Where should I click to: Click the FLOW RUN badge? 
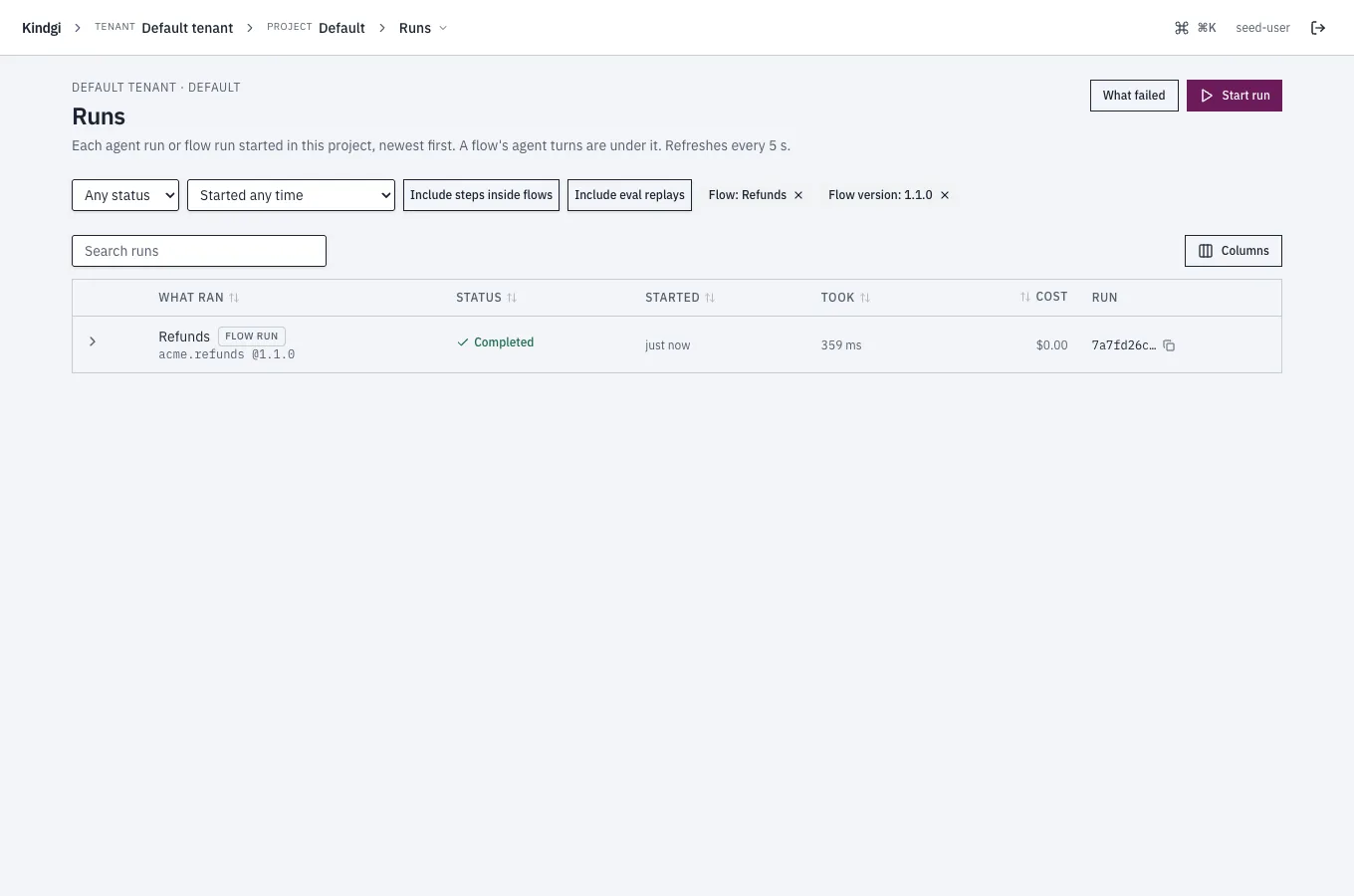click(x=252, y=336)
